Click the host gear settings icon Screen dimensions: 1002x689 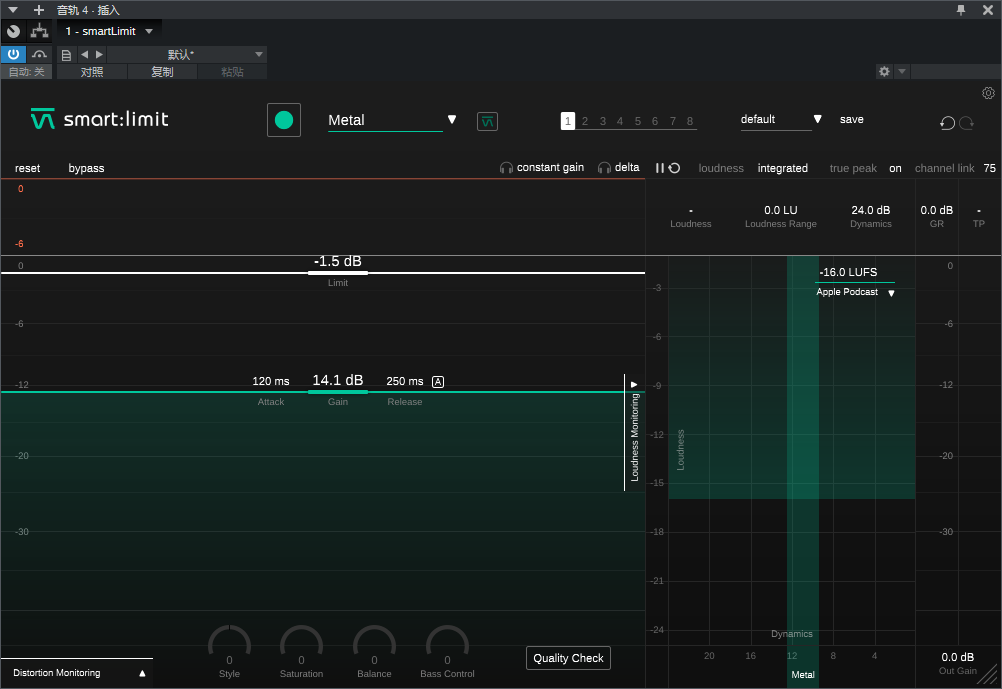point(884,71)
